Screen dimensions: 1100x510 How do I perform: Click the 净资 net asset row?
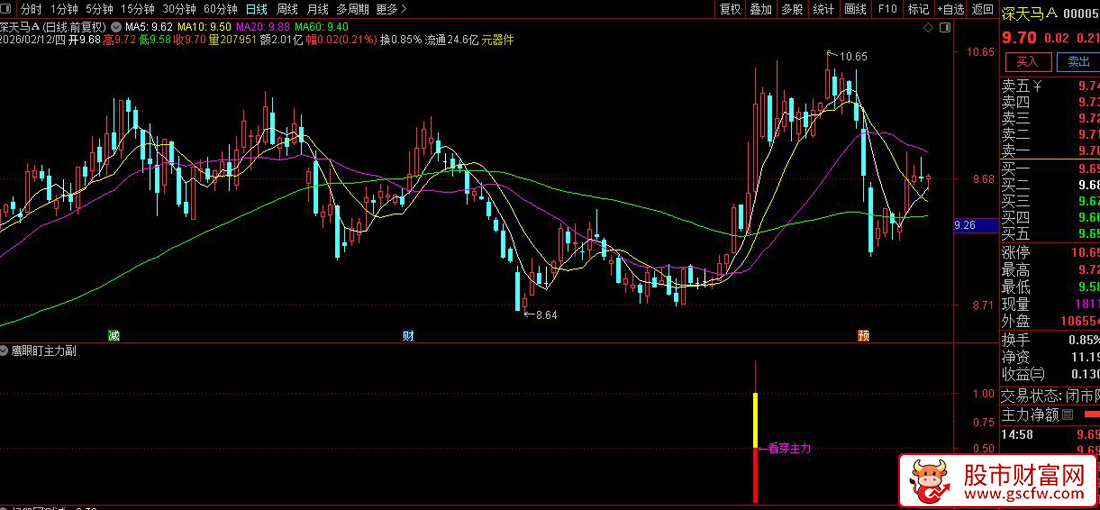pyautogui.click(x=1049, y=356)
